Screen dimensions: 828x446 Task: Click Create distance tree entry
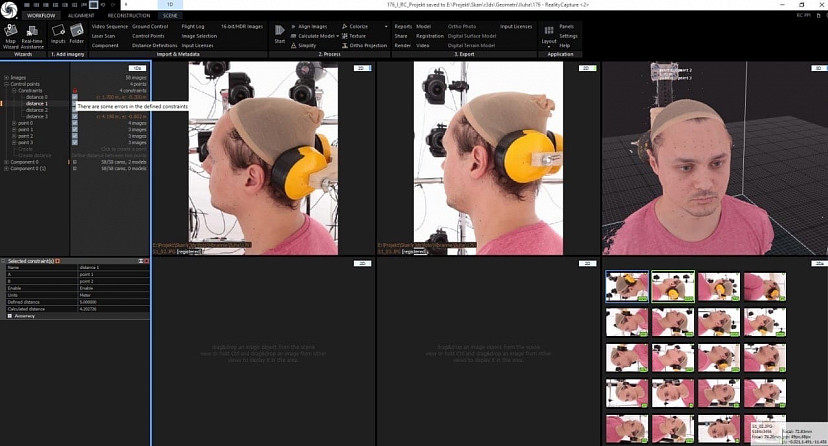pyautogui.click(x=35, y=155)
